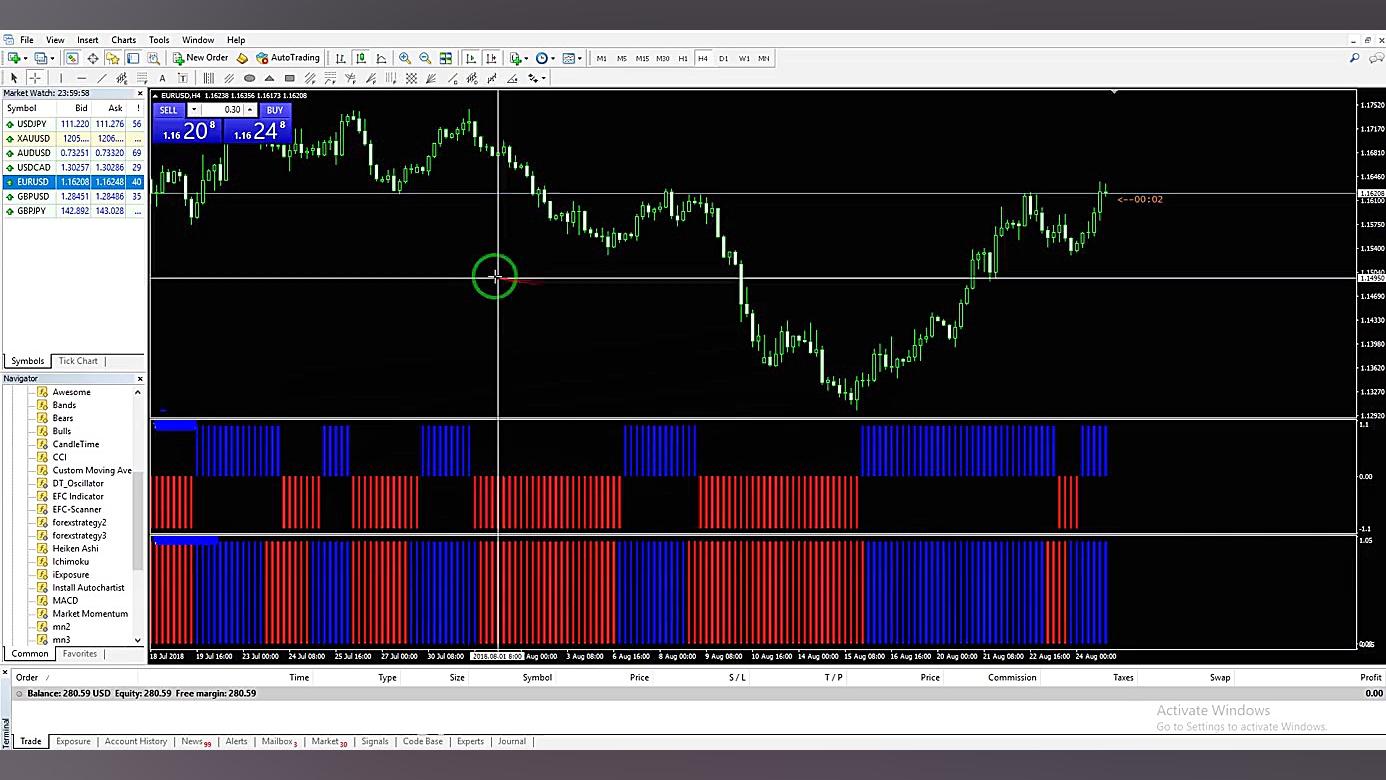
Task: Launch MetaEditor from the toolbar
Action: click(x=242, y=58)
